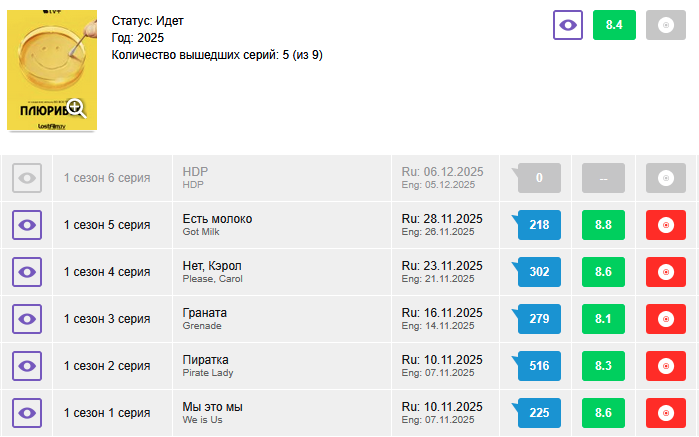Screen dimensions: 699x437
Task: Open the 'Мы это мы' episode link
Action: (212, 407)
